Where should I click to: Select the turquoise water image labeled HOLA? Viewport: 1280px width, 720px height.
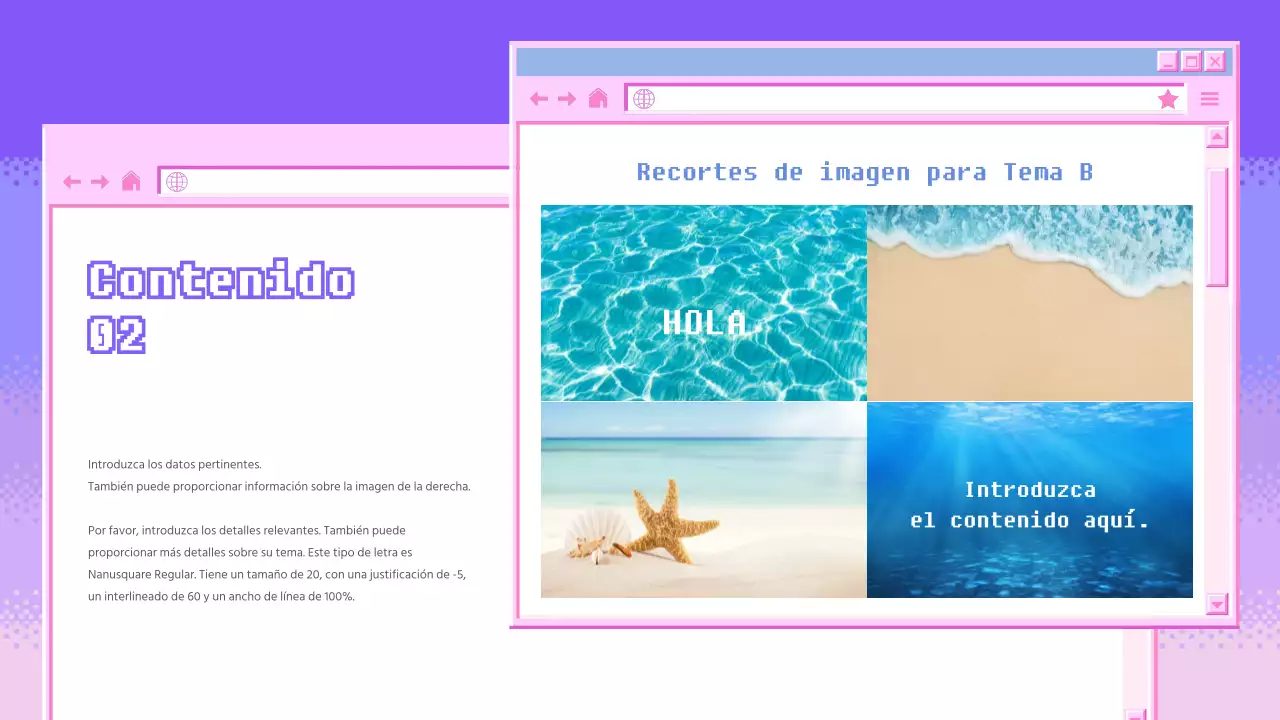click(x=703, y=303)
